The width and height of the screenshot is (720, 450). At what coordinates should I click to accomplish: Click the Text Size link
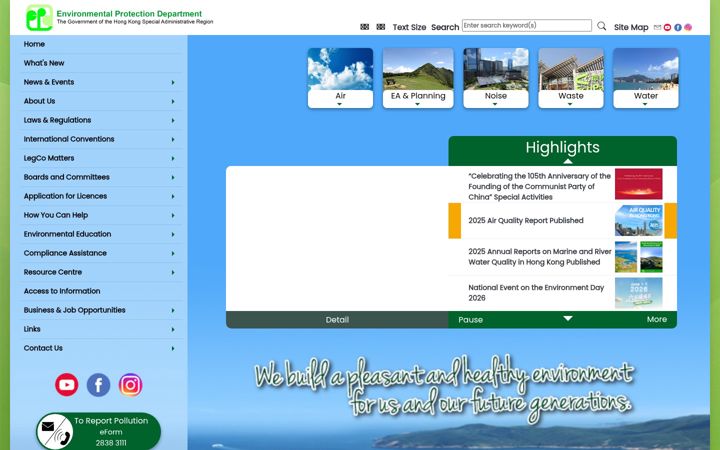pyautogui.click(x=409, y=27)
